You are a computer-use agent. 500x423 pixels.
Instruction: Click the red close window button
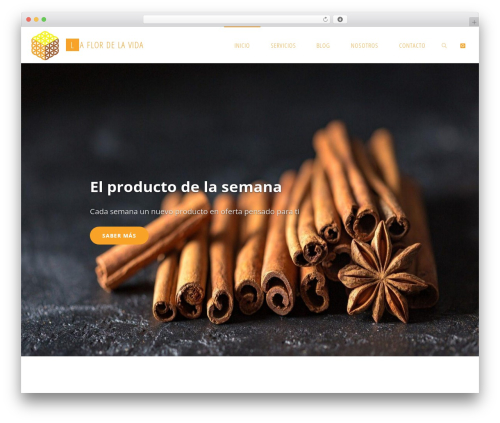pyautogui.click(x=29, y=20)
